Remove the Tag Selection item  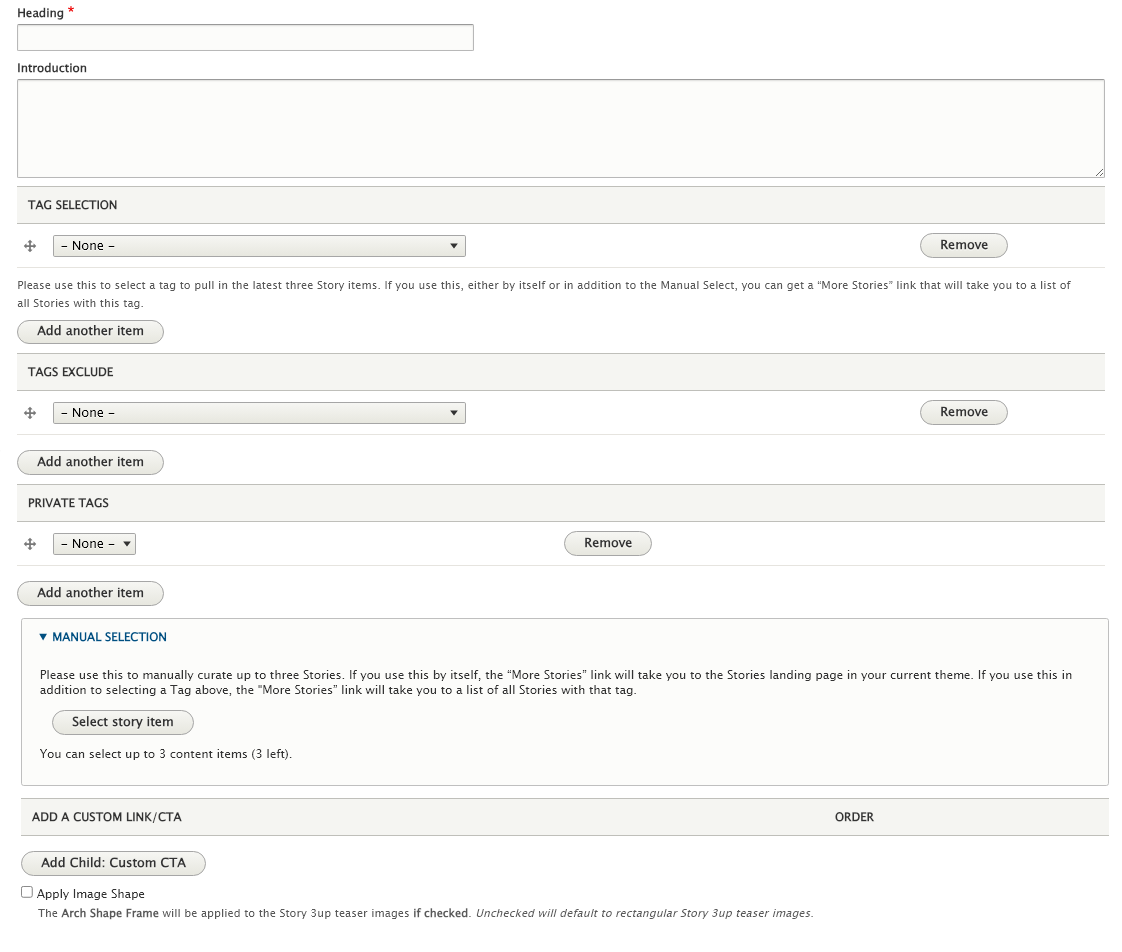[963, 246]
